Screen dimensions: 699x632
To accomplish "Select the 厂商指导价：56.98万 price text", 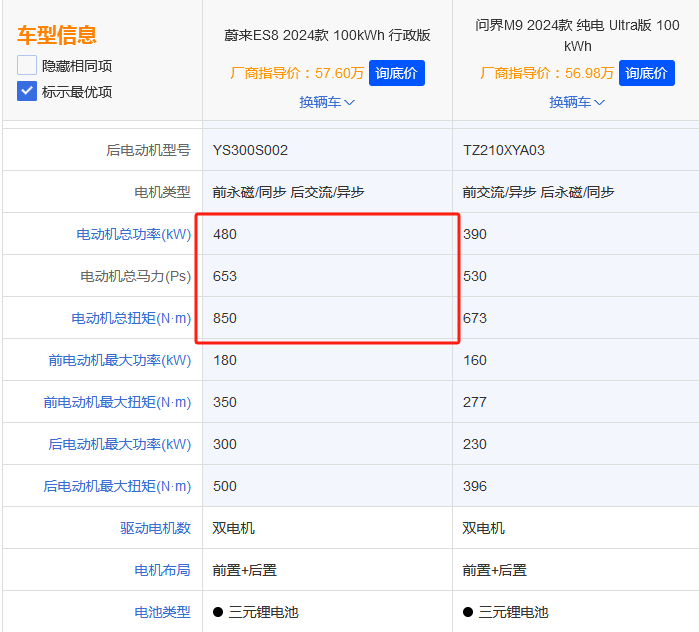I will [x=547, y=73].
